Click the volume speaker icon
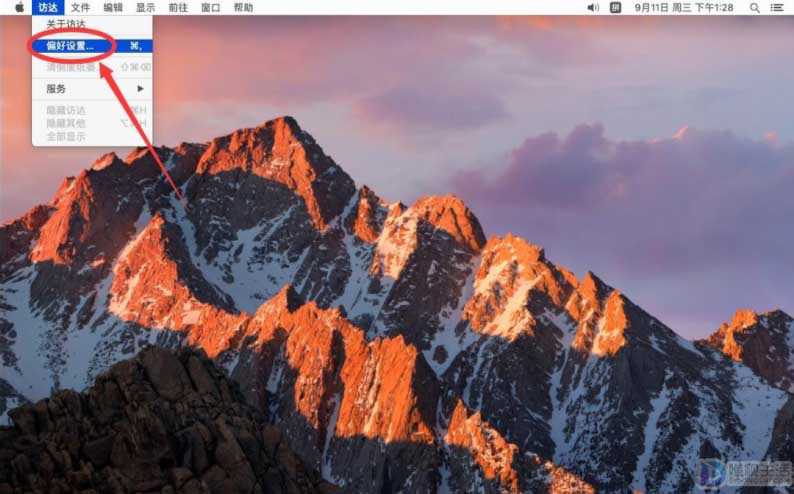 point(593,8)
